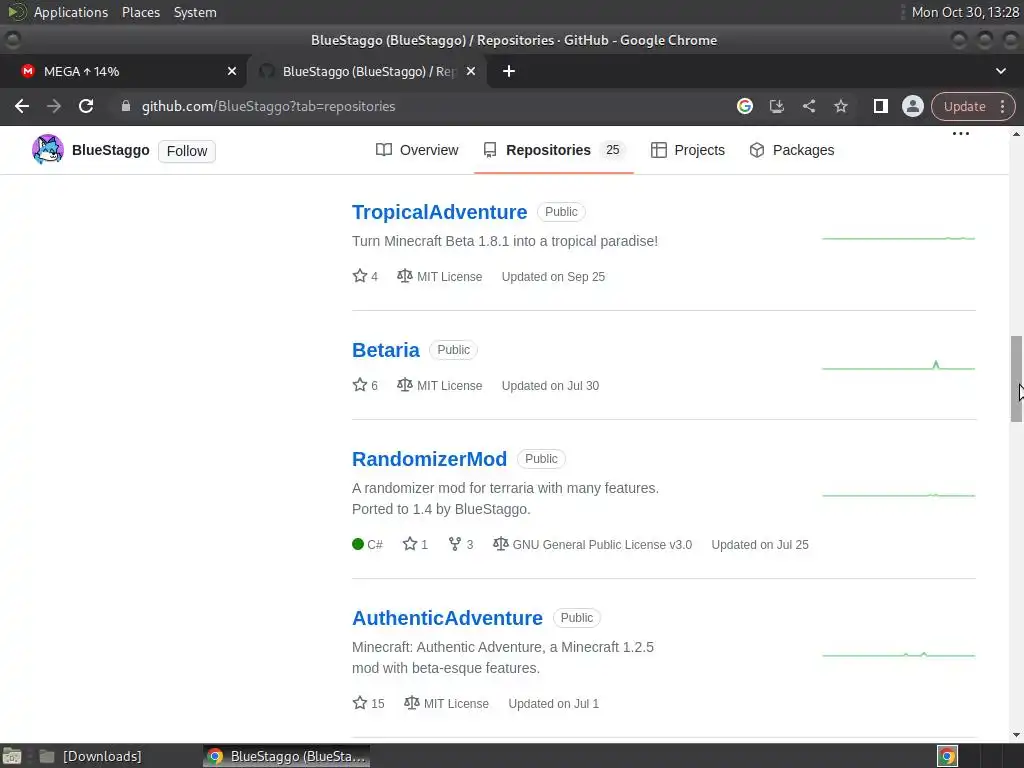1024x768 pixels.
Task: Share this page via share icon
Action: pos(808,106)
